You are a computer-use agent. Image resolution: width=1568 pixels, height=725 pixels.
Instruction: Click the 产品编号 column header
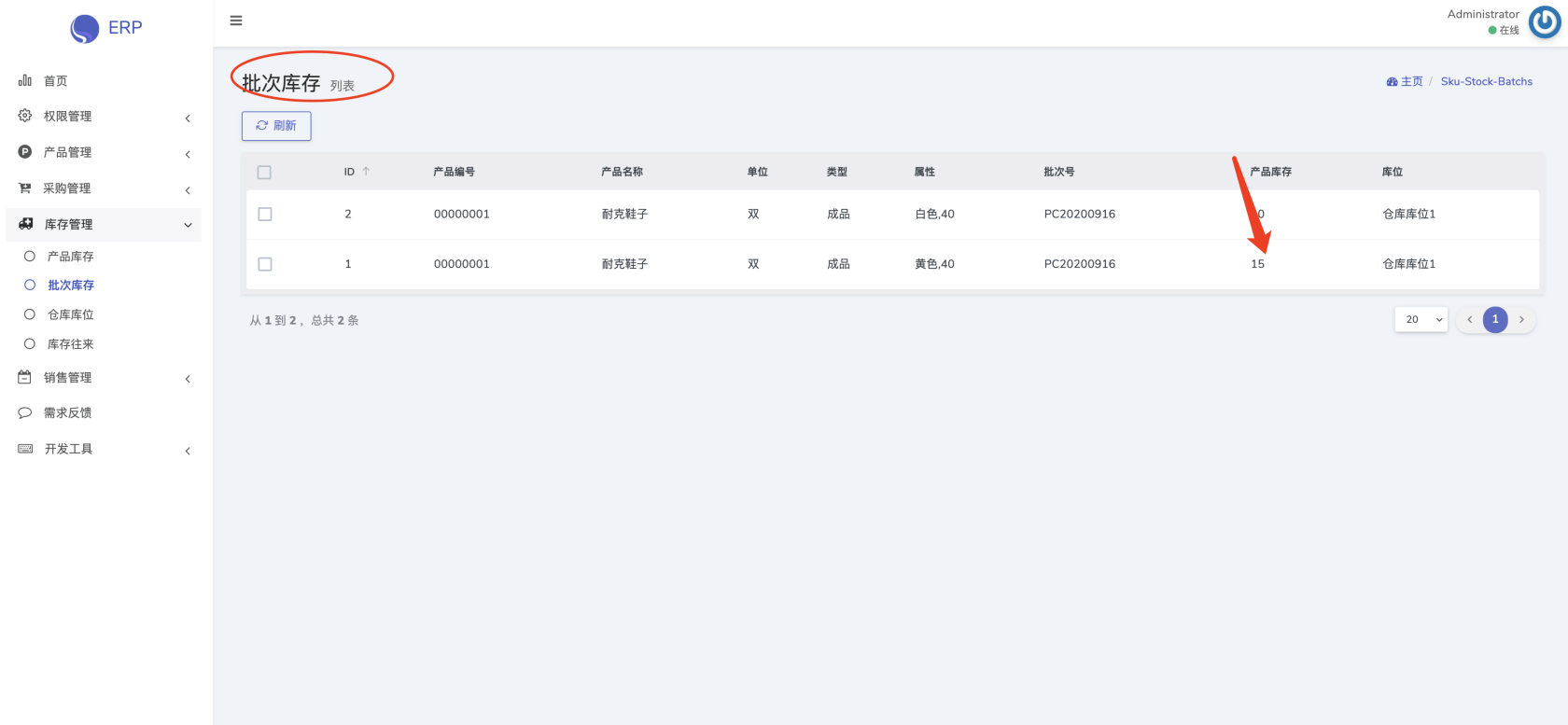454,172
